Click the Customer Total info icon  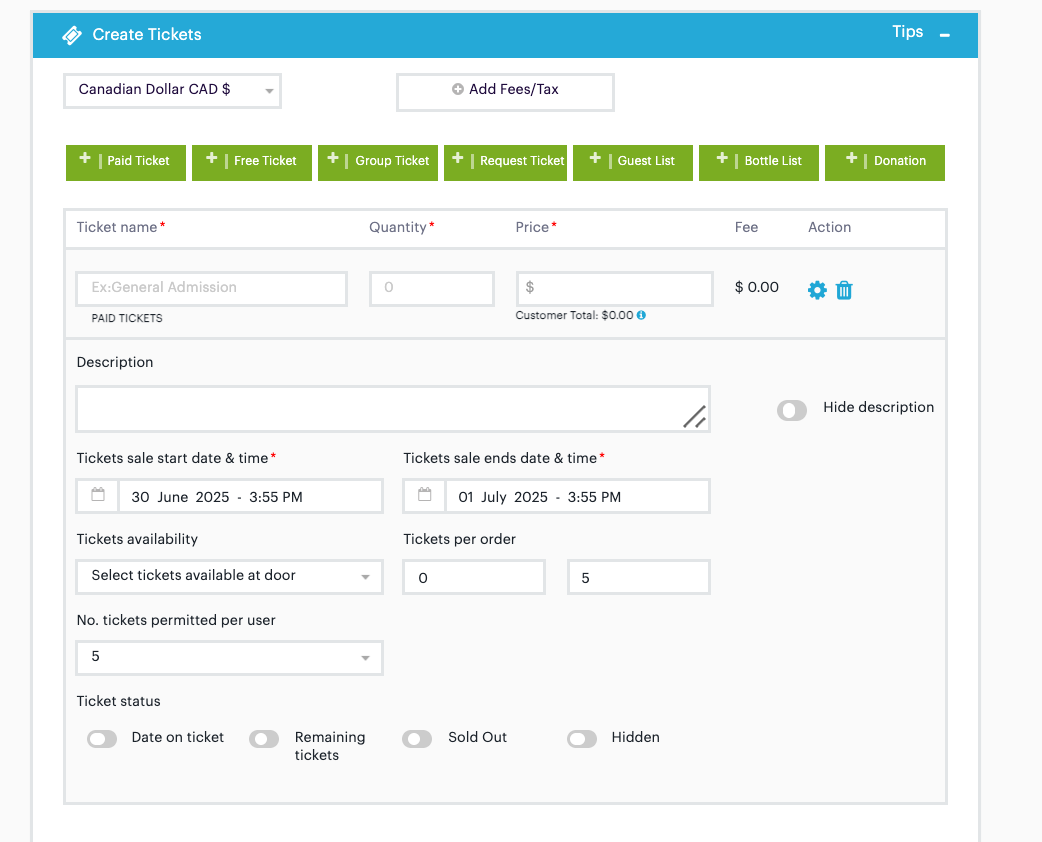(x=641, y=315)
